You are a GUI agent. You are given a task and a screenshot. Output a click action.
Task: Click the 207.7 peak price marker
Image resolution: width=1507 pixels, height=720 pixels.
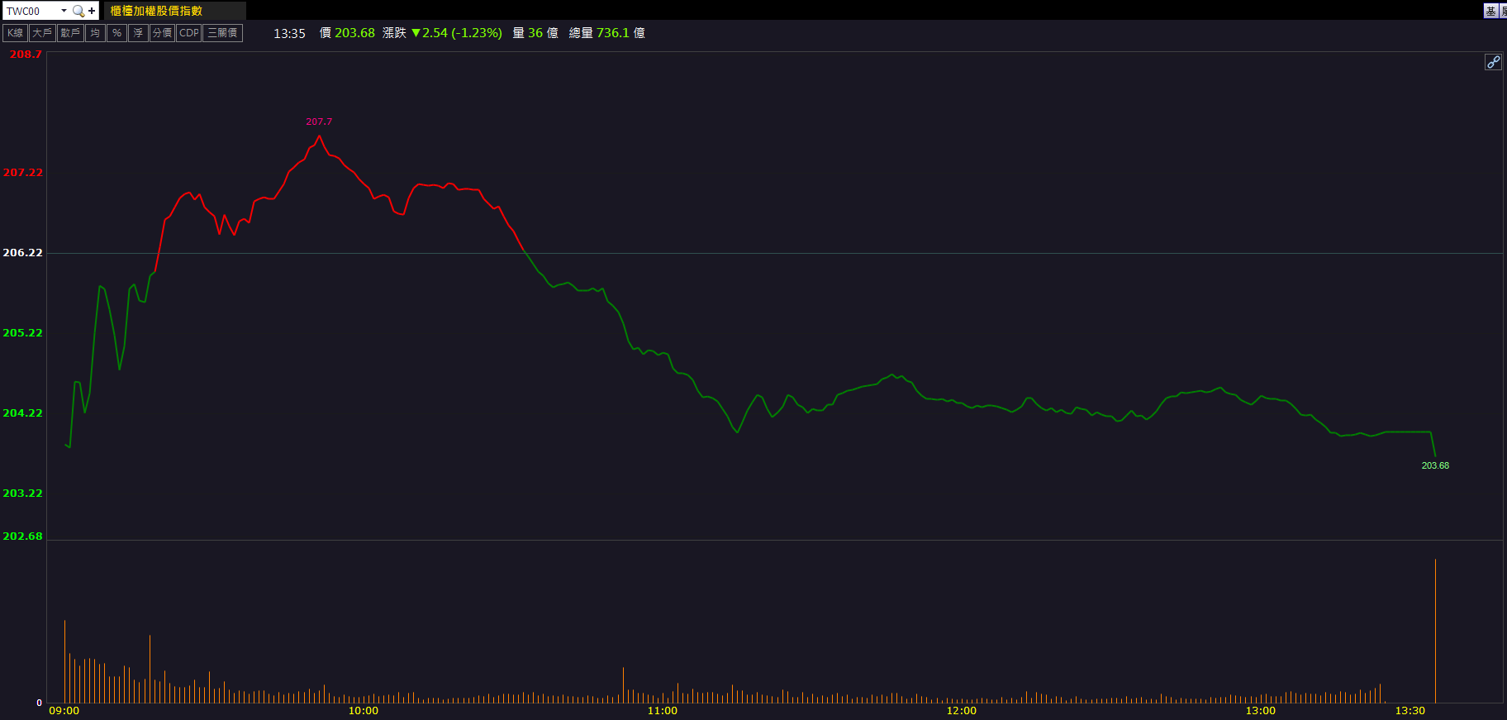pos(319,122)
